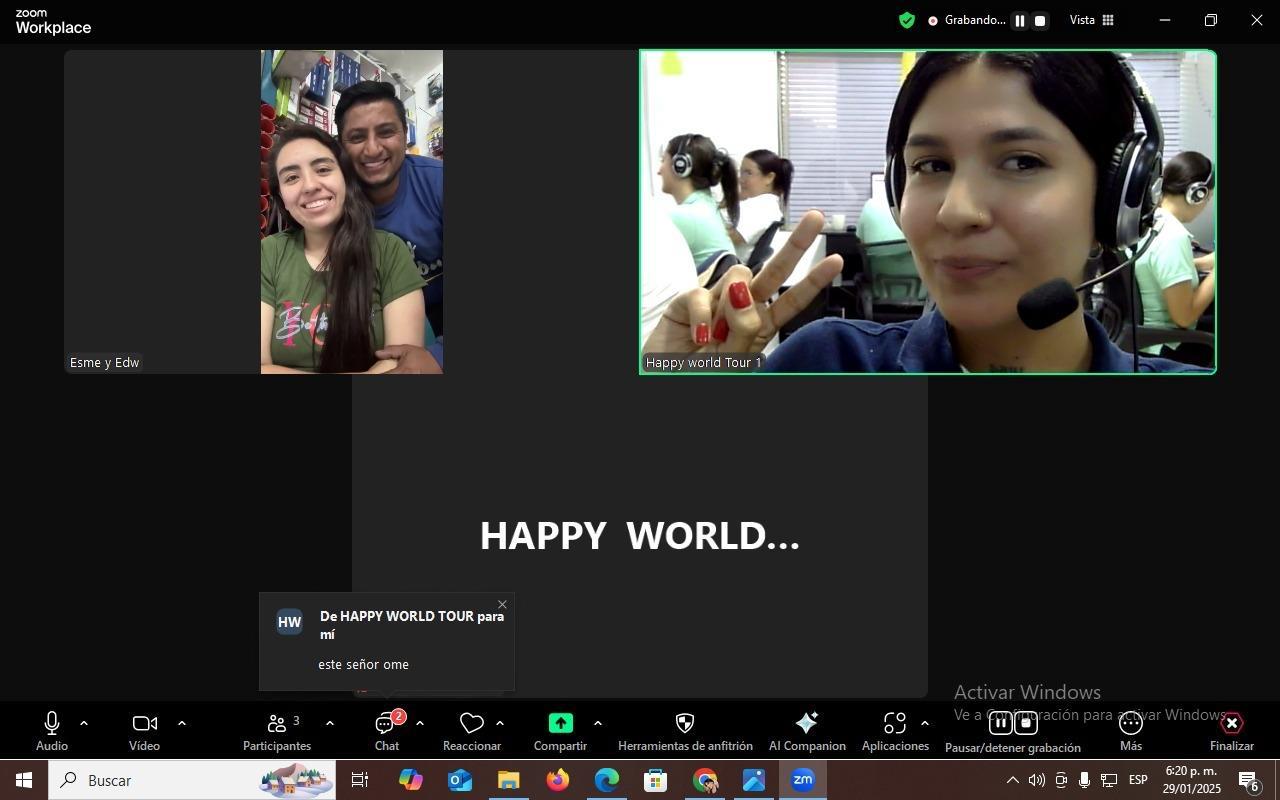Select Happy world Tour 1 video tile
Viewport: 1280px width, 800px height.
(928, 212)
